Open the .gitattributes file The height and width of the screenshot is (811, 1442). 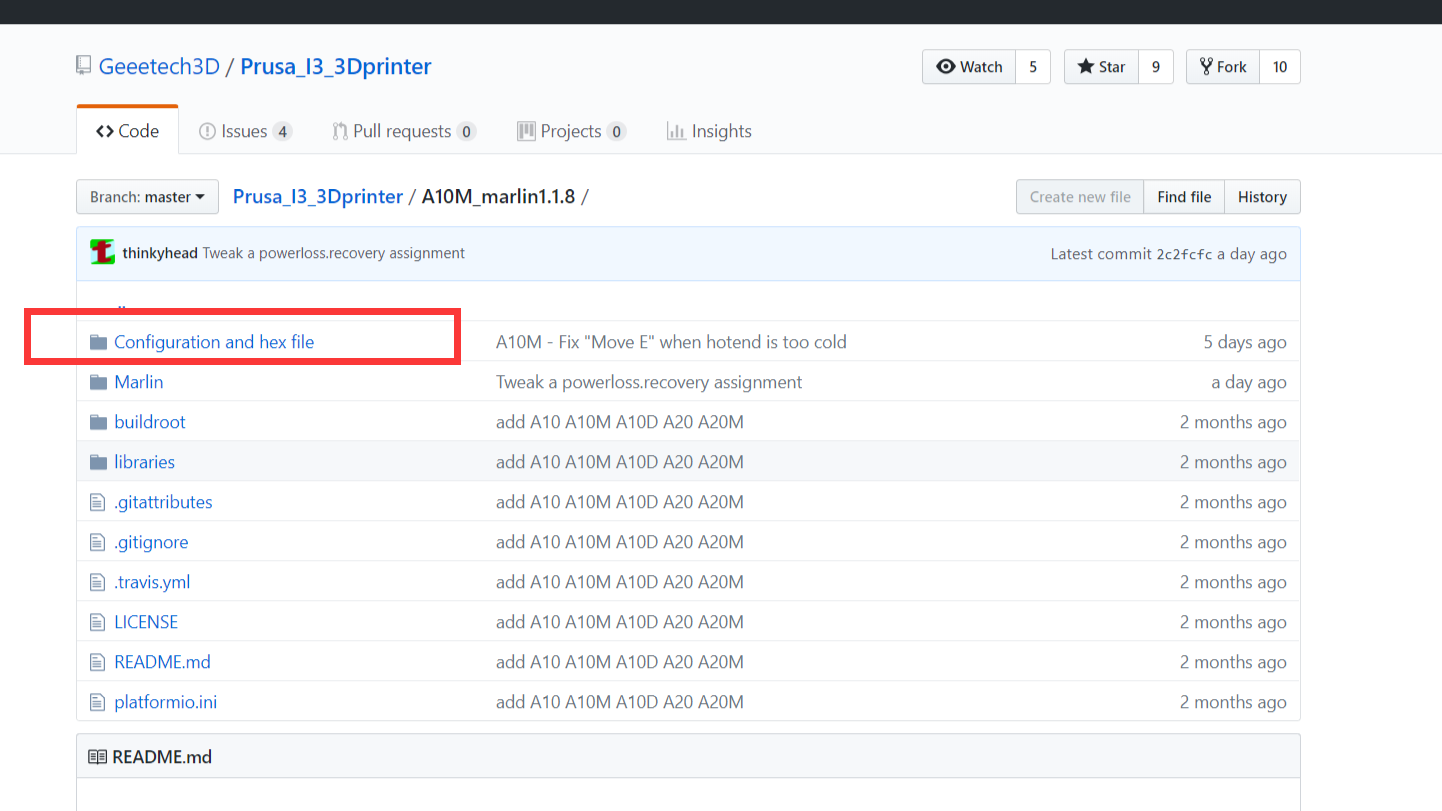163,502
